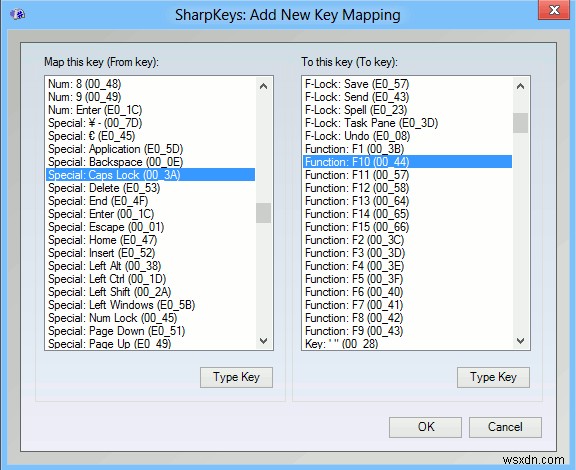Select 'Function: F13 (00_64)' entry
The height and width of the screenshot is (470, 576).
(x=407, y=201)
